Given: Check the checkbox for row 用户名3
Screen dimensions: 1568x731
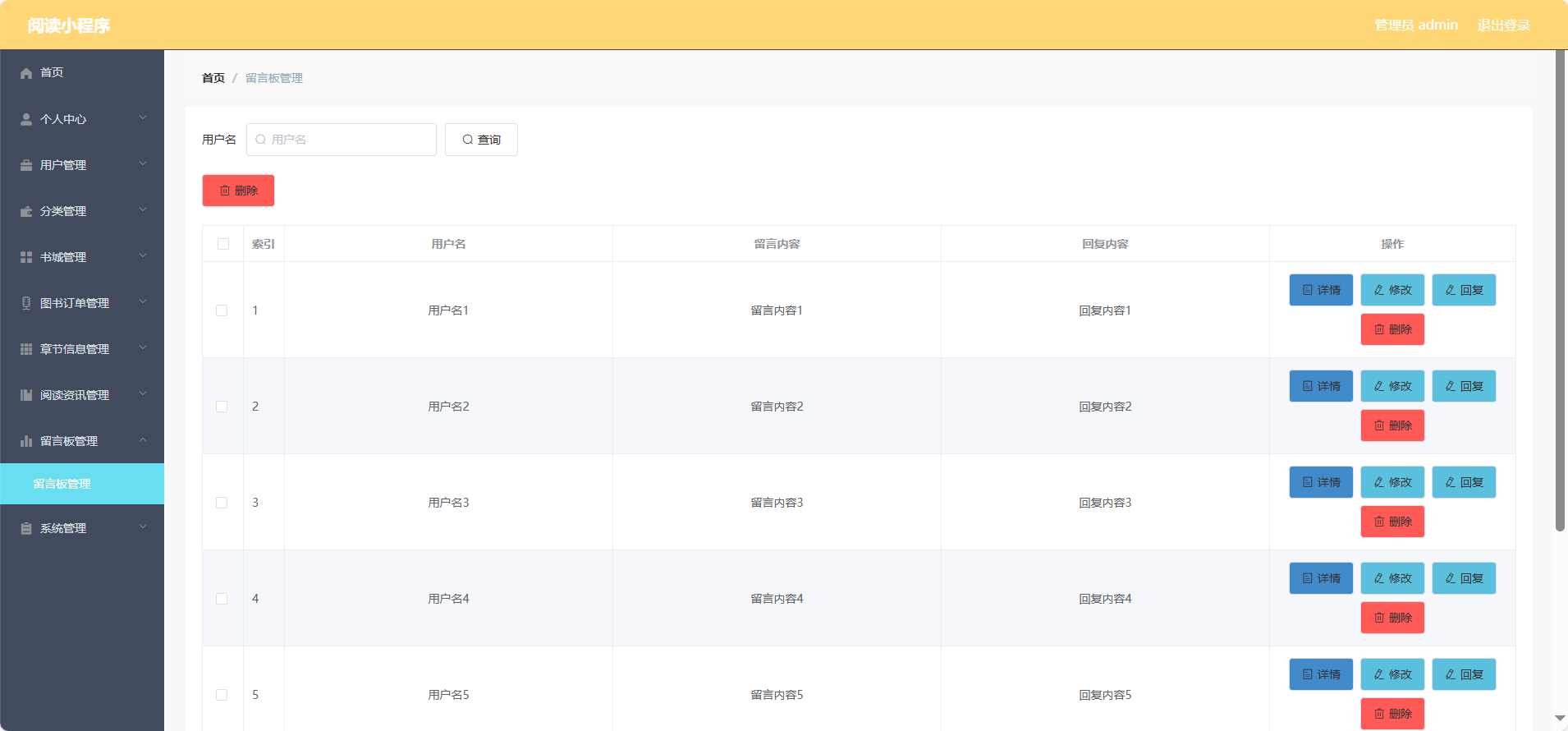Looking at the screenshot, I should pos(222,503).
